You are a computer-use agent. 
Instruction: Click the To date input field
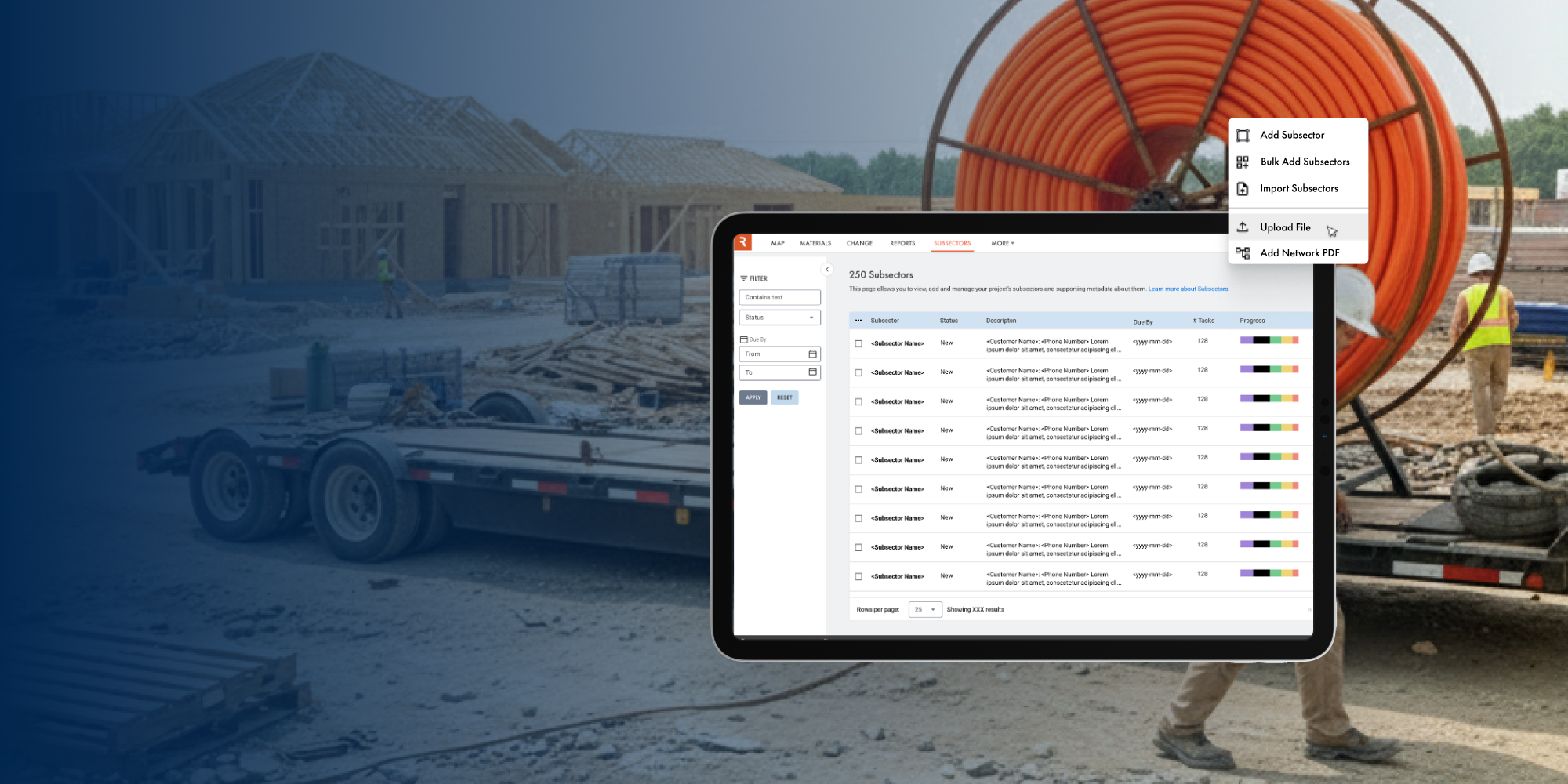click(779, 372)
